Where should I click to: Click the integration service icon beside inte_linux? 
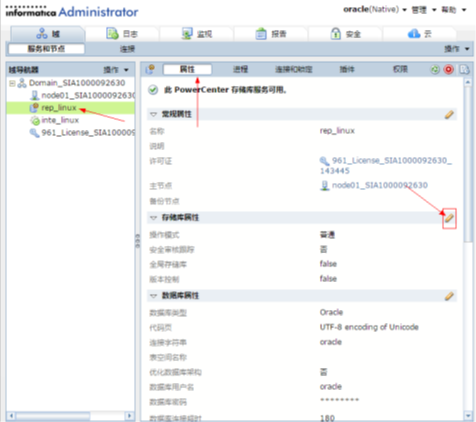(x=35, y=120)
